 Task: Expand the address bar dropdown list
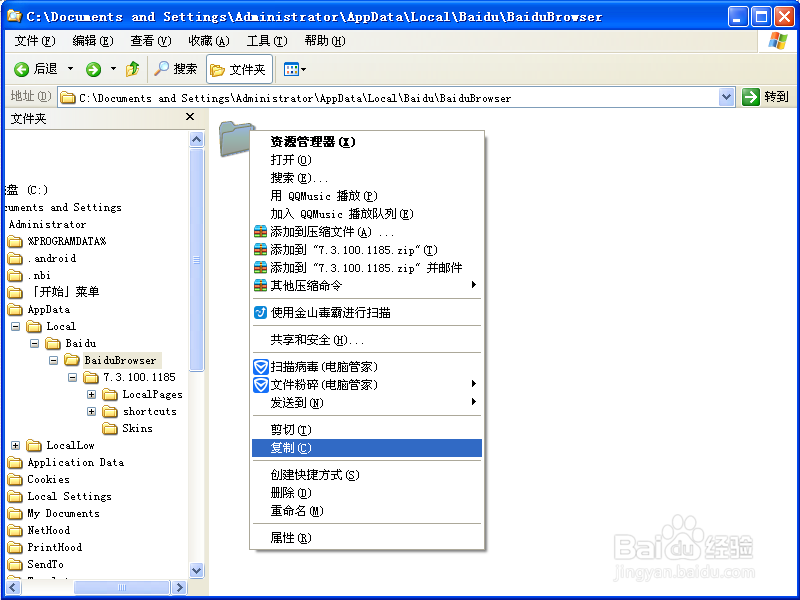click(x=727, y=97)
